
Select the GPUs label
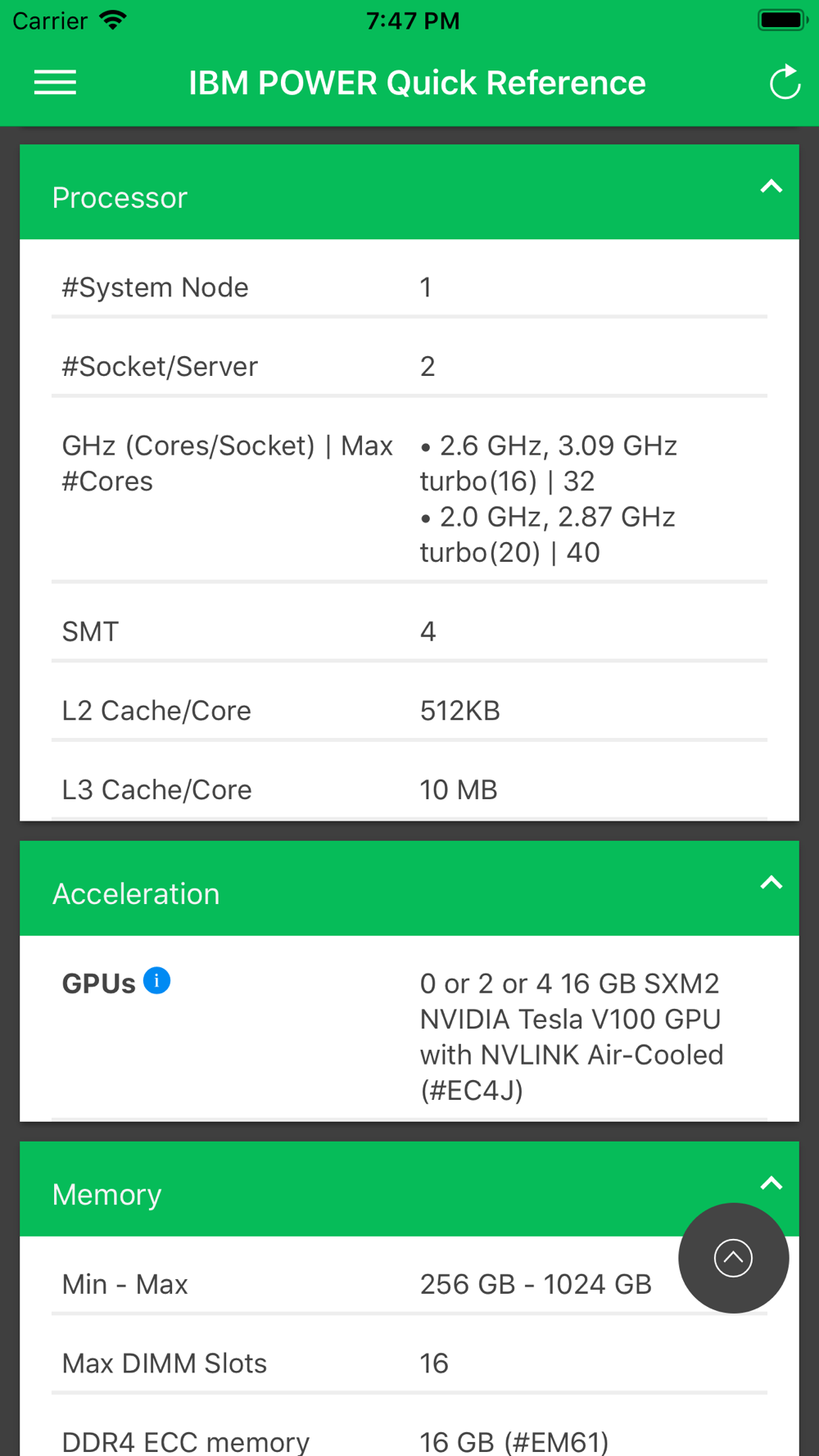98,983
